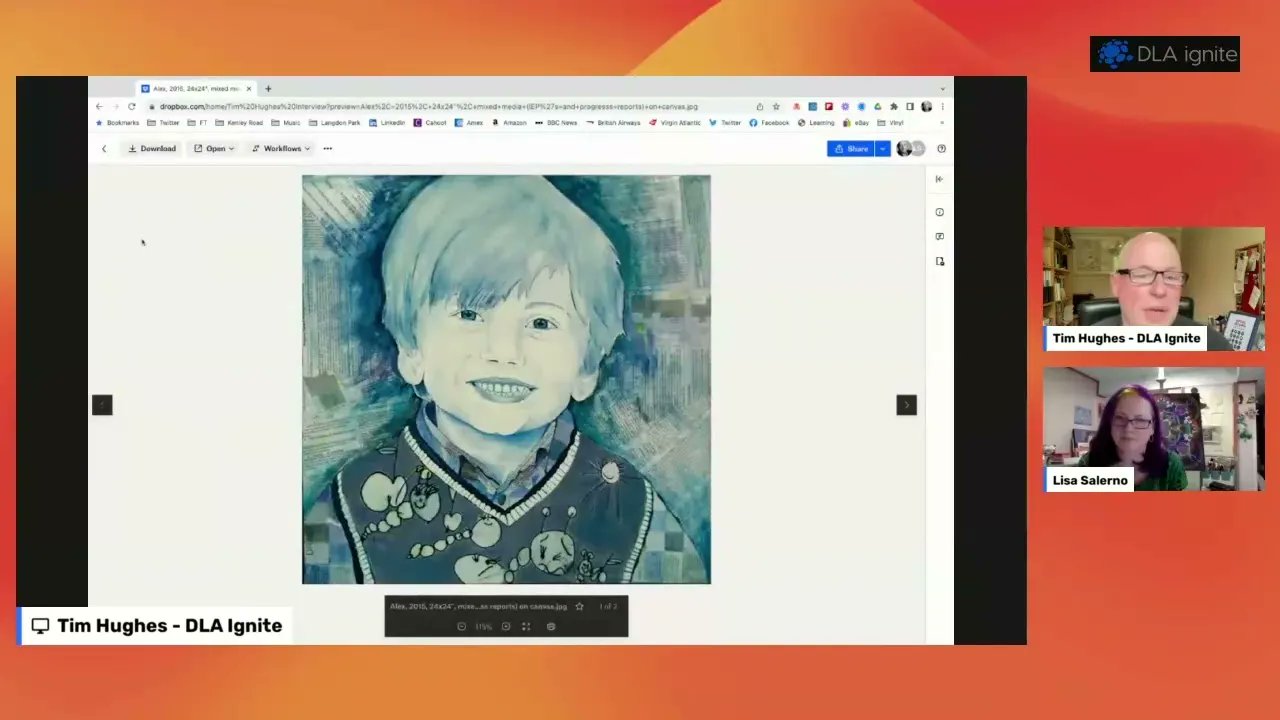The width and height of the screenshot is (1280, 720).
Task: Click the 115% zoom level value
Action: tap(483, 627)
